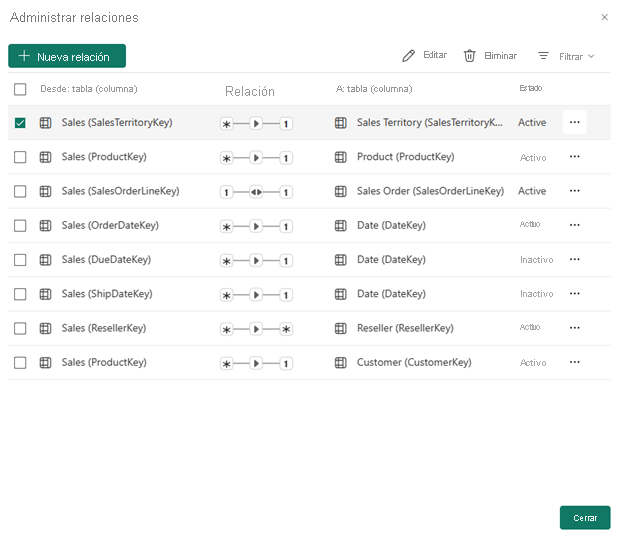Uncheck the Sales (SalesTerritoryKey) row checkbox
Viewport: 624px width, 540px height.
click(x=20, y=123)
